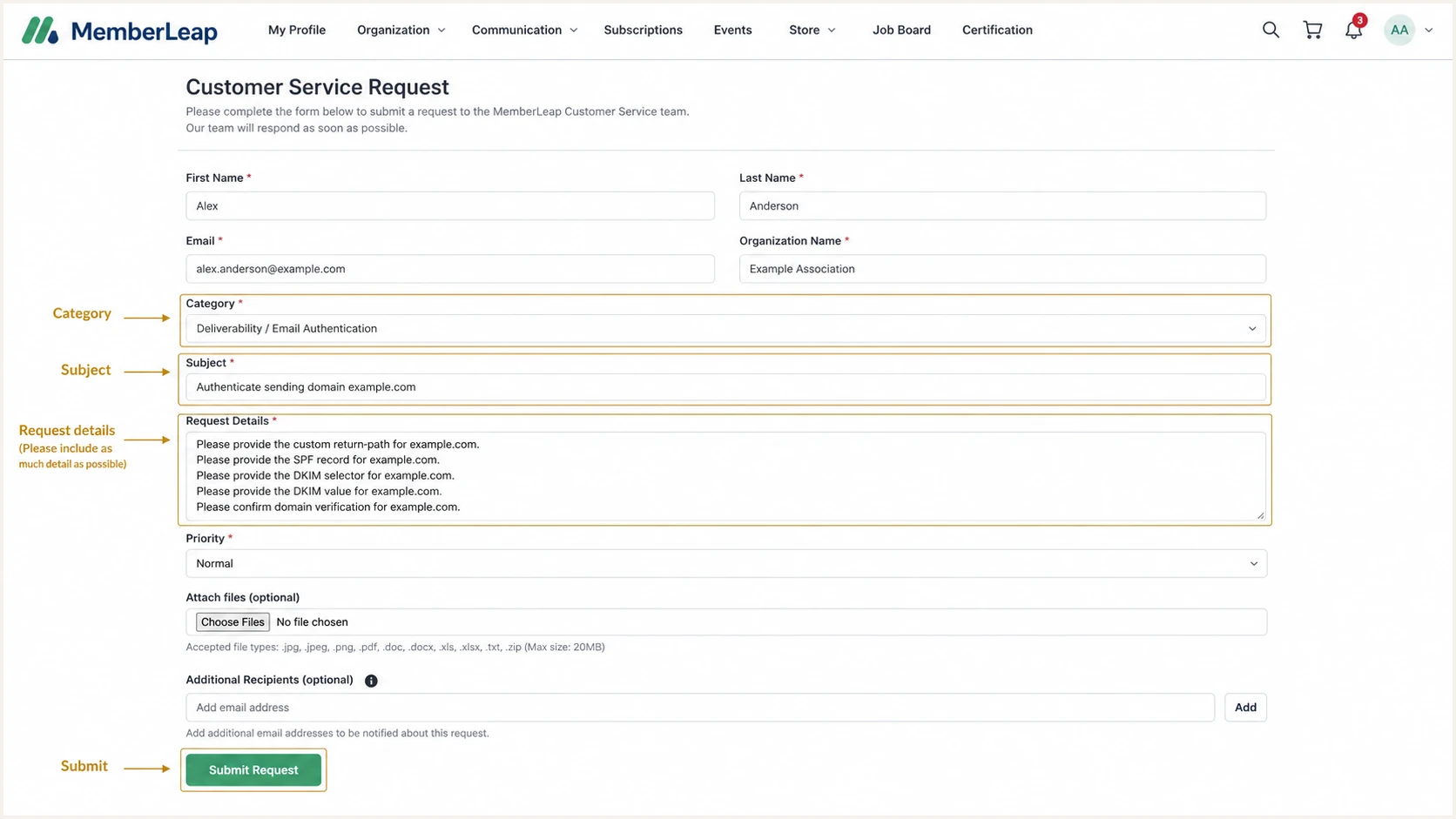Click the 'Please confirm domain verification' line
The image size is (1456, 819).
pyautogui.click(x=328, y=507)
